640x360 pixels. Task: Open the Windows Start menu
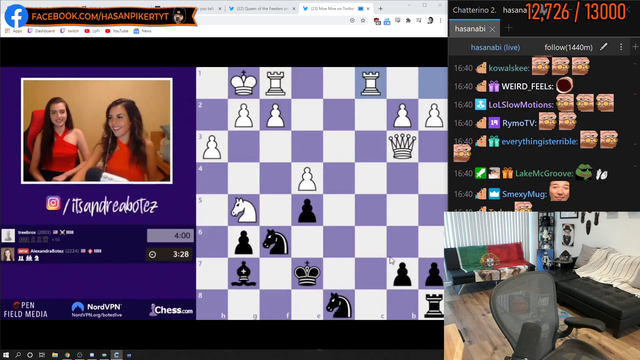click(x=6, y=355)
